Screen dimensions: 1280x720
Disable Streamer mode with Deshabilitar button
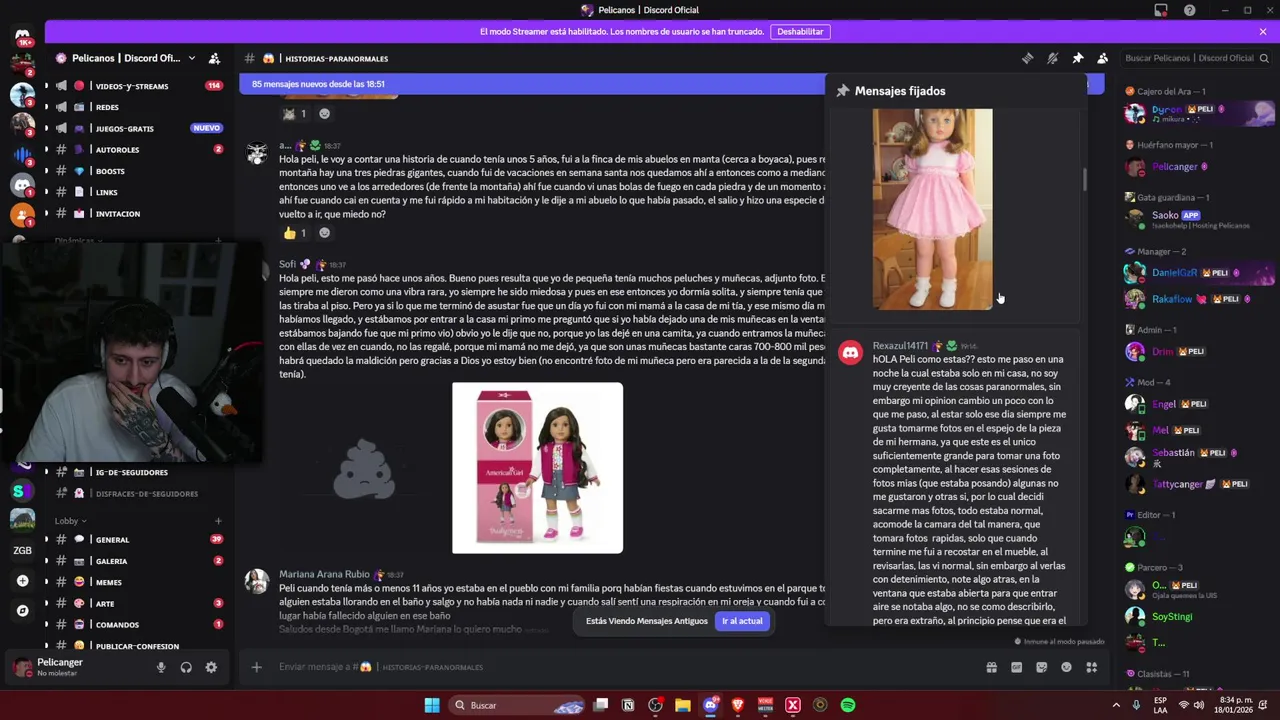click(x=800, y=31)
